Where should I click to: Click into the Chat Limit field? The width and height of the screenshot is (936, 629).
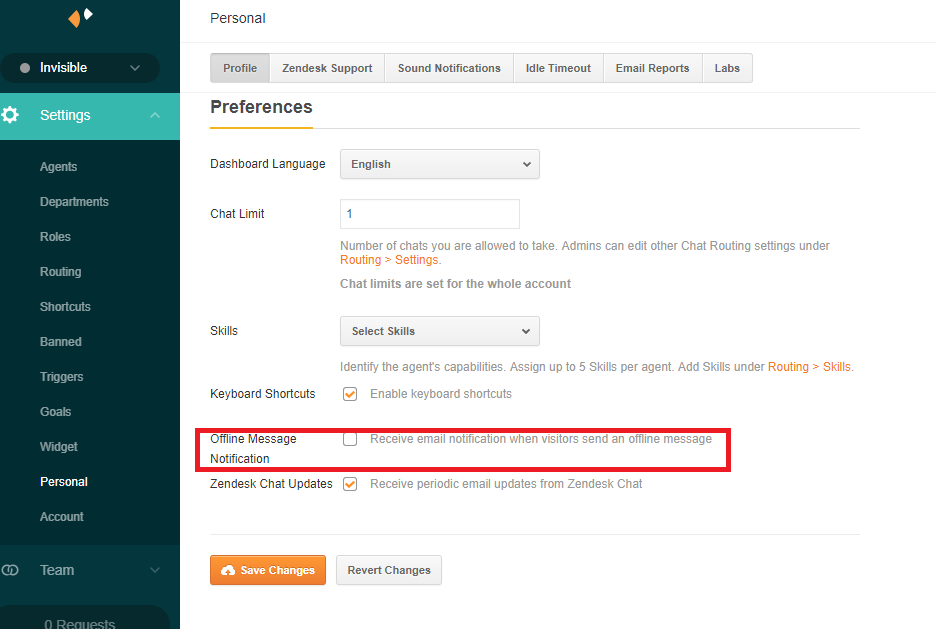(429, 214)
